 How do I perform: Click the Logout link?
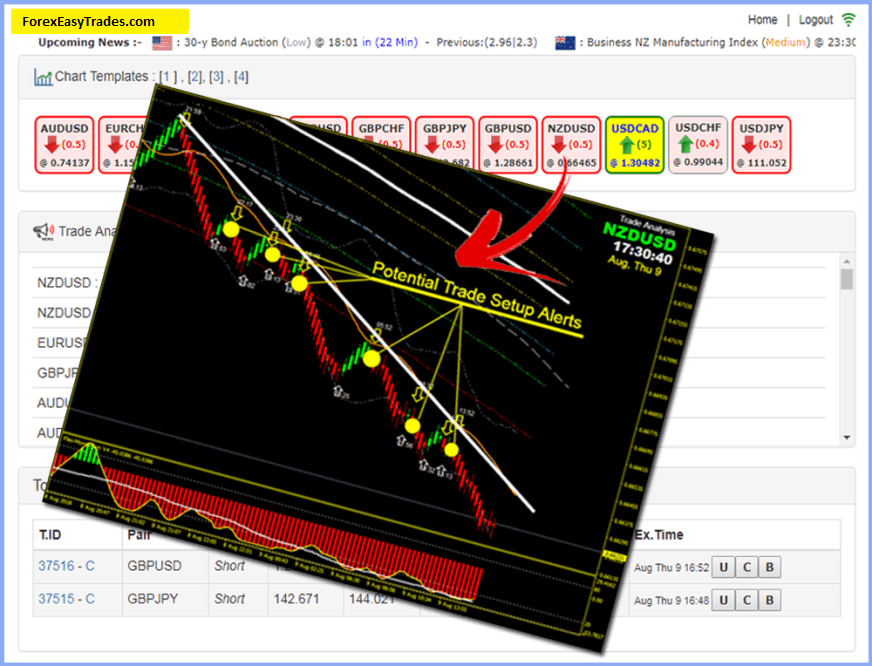pos(816,20)
